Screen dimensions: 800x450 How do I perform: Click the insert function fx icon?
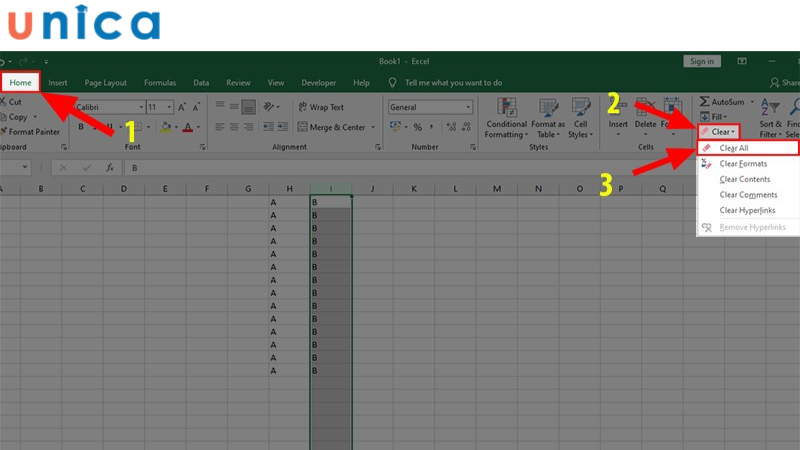point(110,168)
